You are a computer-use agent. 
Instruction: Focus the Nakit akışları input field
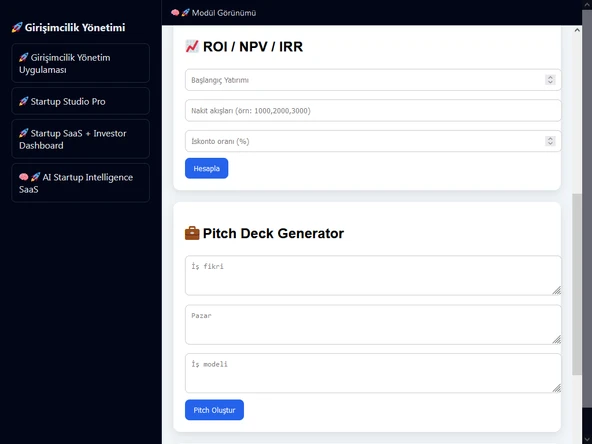click(373, 111)
